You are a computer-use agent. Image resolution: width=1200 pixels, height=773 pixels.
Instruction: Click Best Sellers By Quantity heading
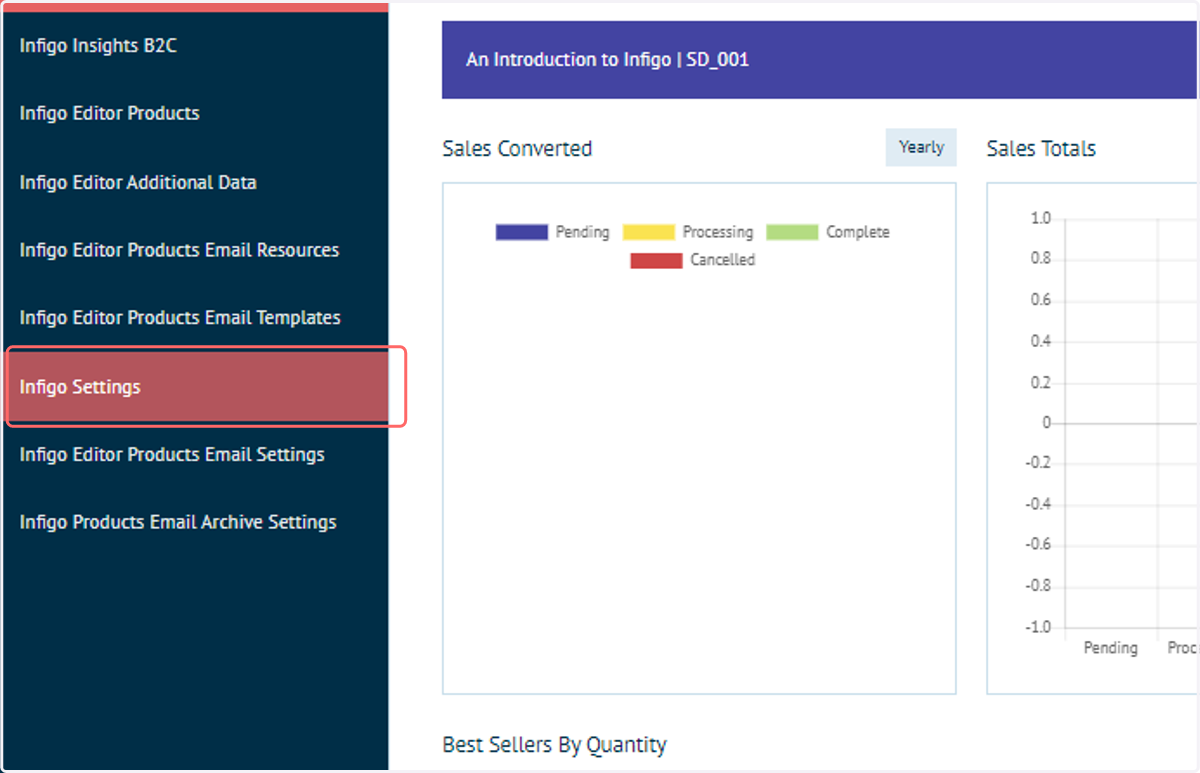pos(554,745)
